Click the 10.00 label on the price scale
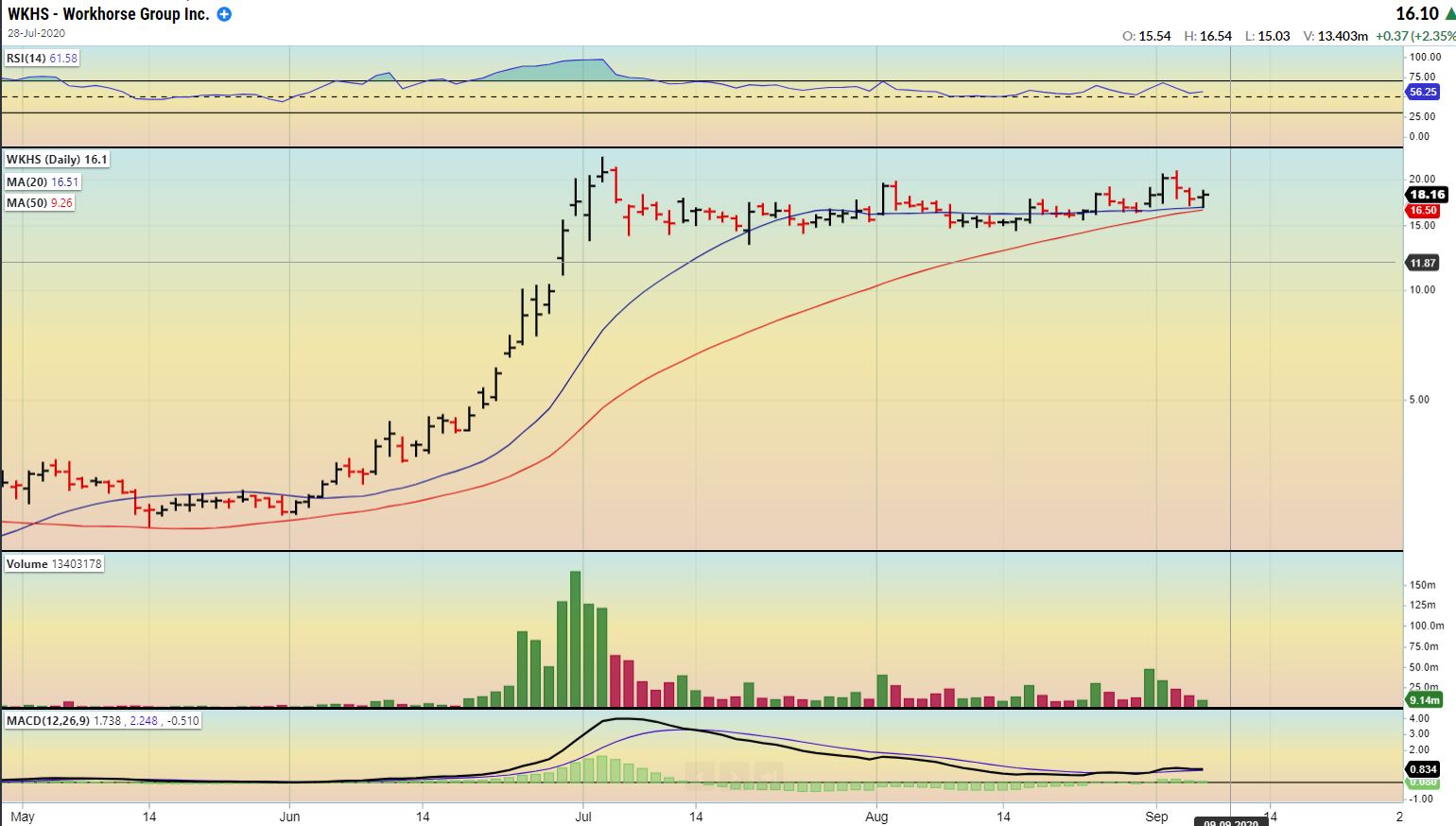The image size is (1456, 826). click(x=1422, y=289)
